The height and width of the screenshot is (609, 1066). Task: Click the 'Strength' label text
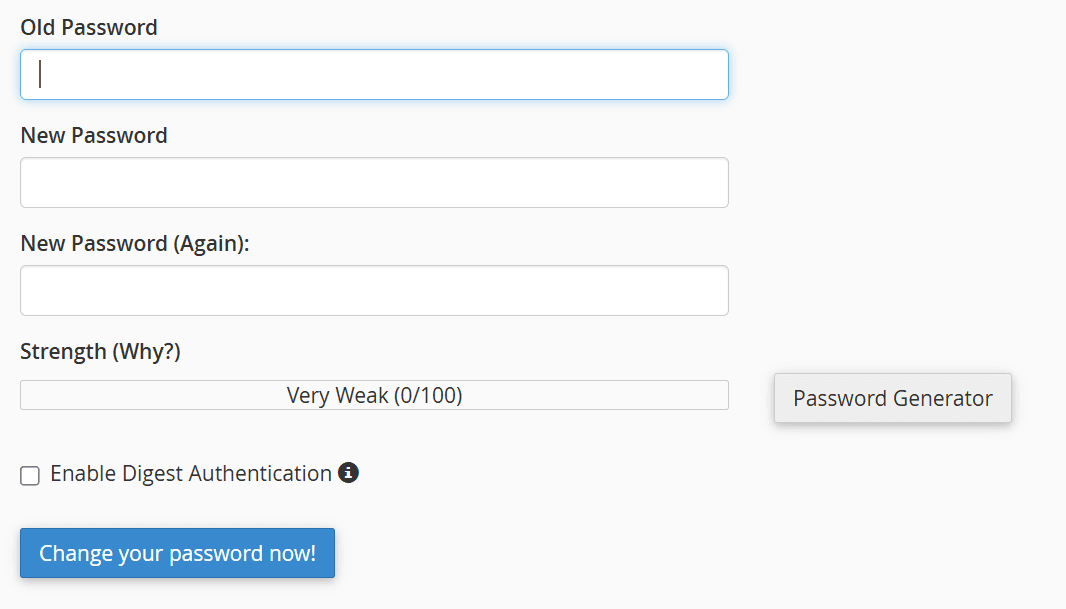coord(63,351)
